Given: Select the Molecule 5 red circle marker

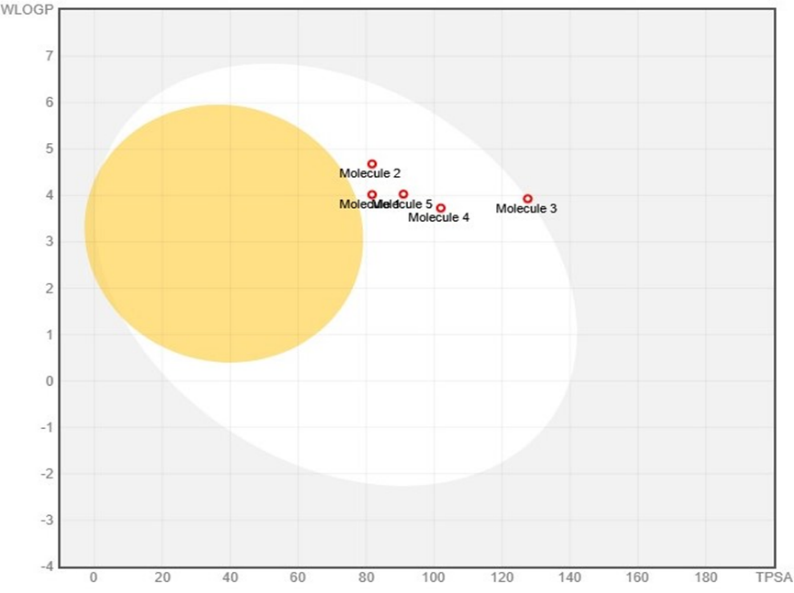Looking at the screenshot, I should pos(403,194).
